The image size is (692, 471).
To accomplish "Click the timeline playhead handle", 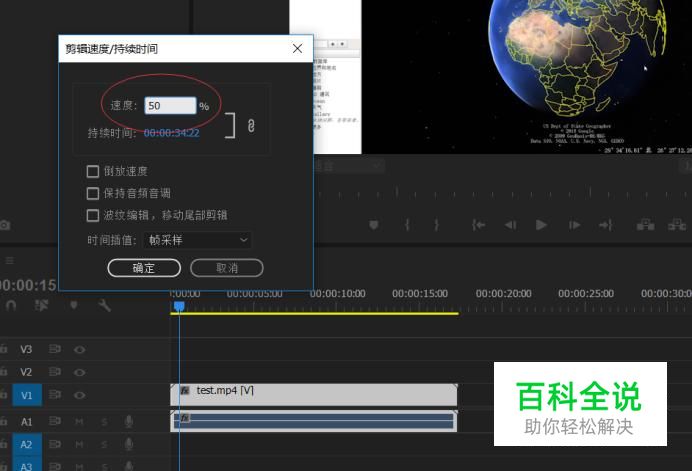I will click(179, 306).
